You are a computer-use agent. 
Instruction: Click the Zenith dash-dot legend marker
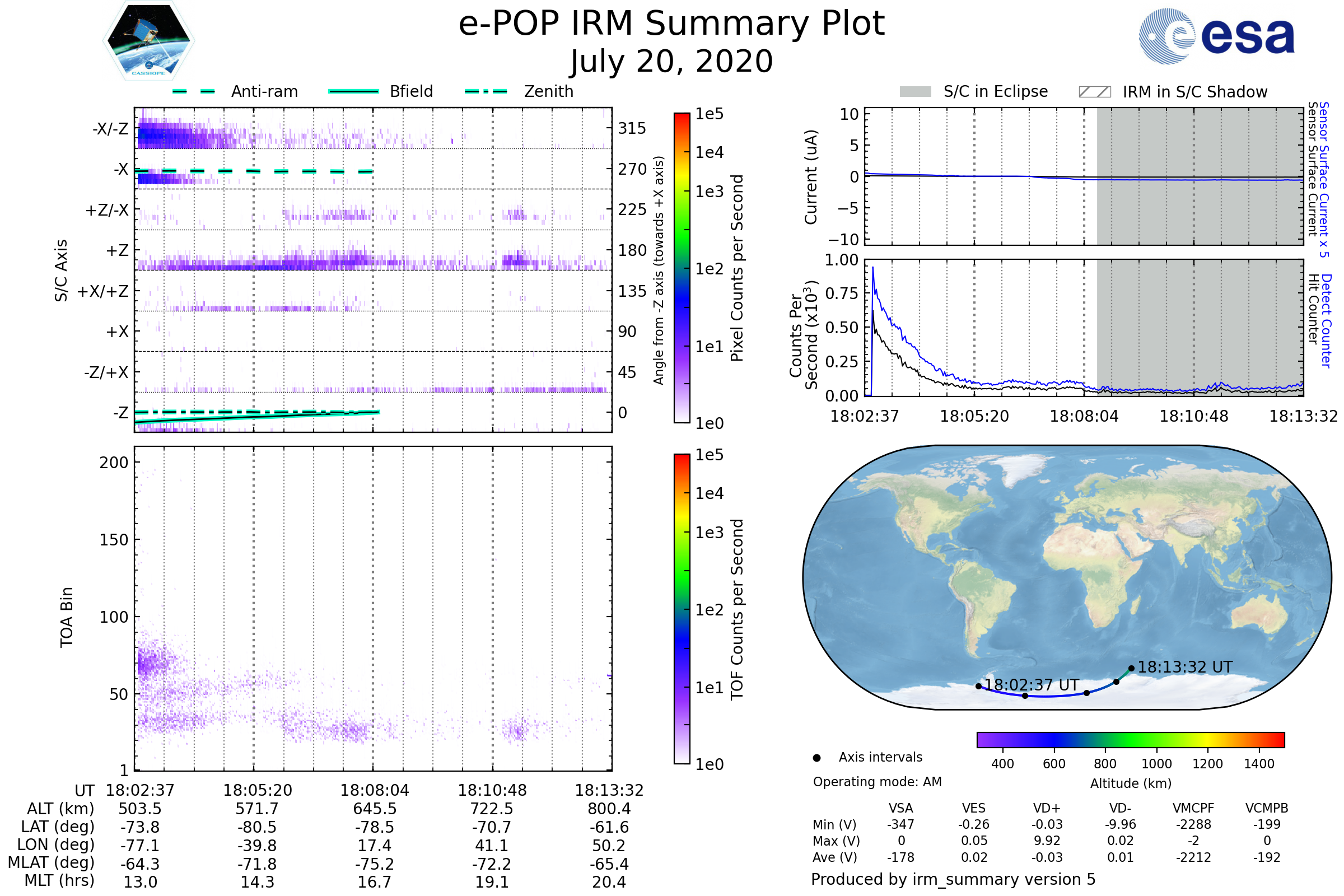486,91
